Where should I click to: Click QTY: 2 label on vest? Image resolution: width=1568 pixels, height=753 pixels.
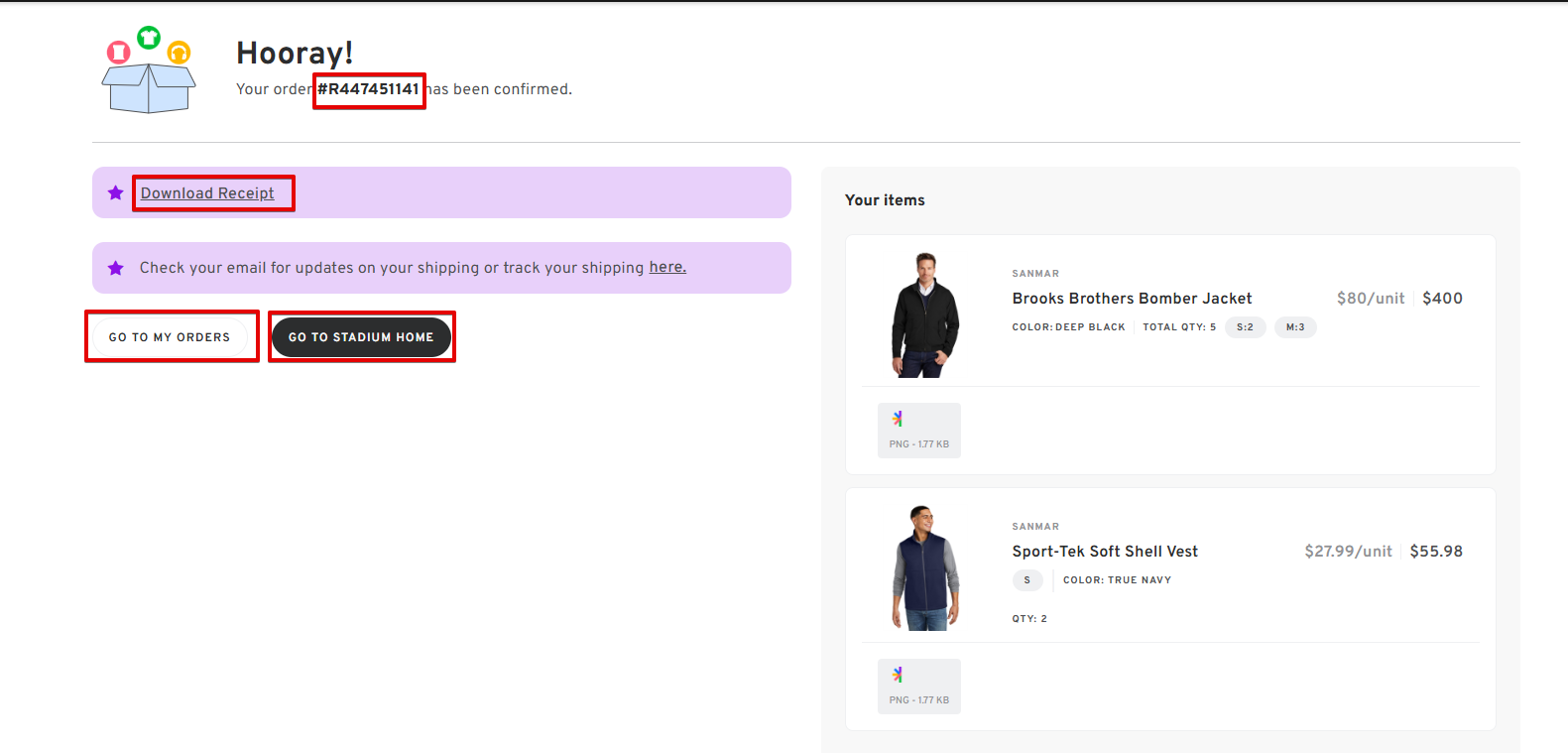[x=1029, y=619]
